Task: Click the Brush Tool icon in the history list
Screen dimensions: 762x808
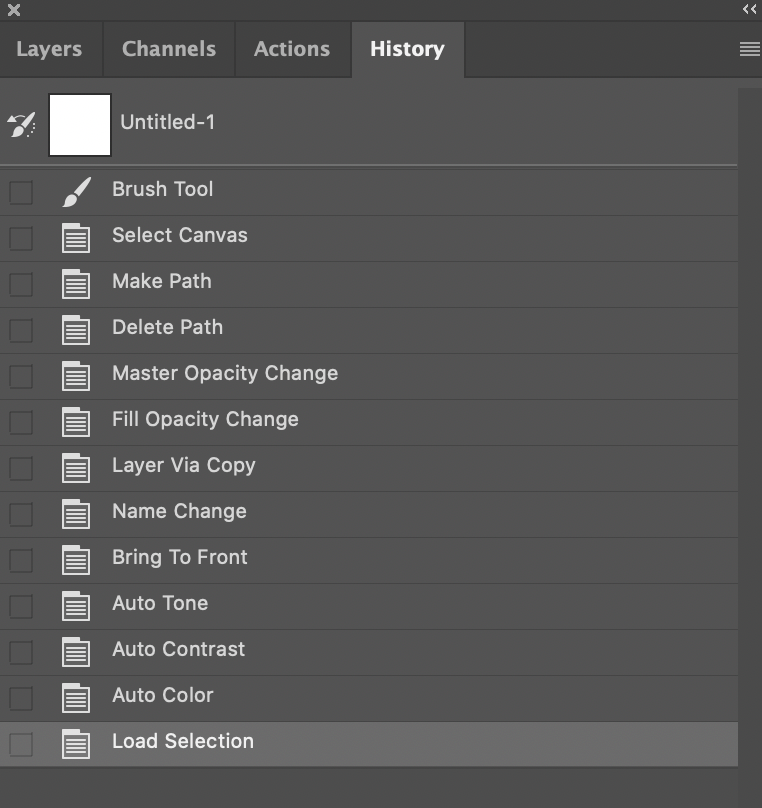Action: 76,192
